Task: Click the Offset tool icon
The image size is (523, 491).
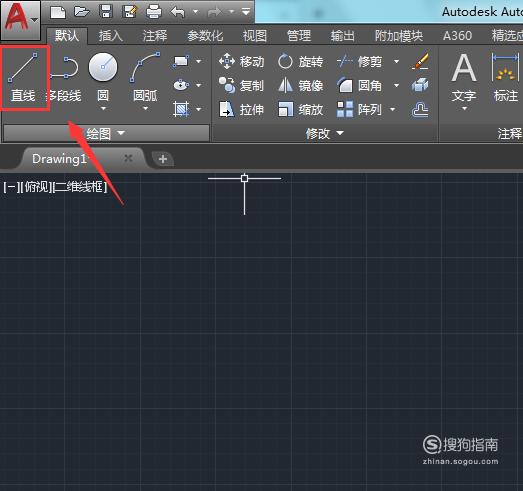Action: tap(420, 110)
